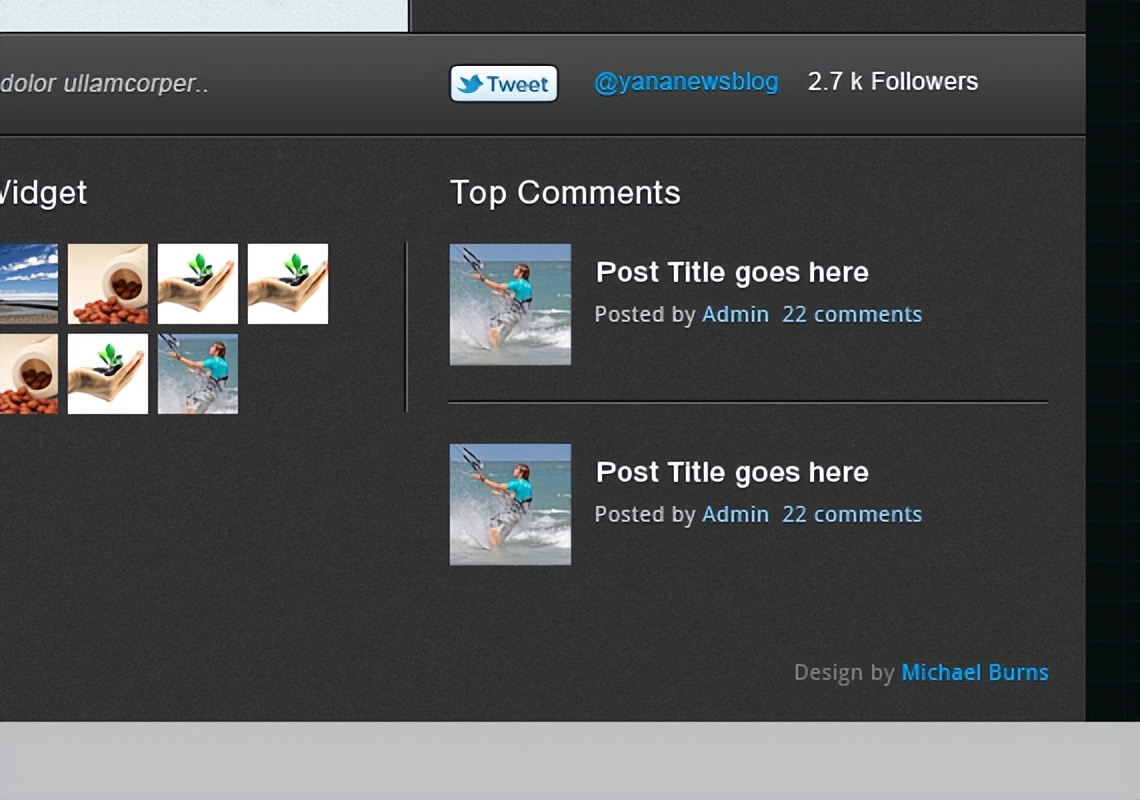Viewport: 1140px width, 800px height.
Task: Click the Twitter bird icon
Action: 470,84
